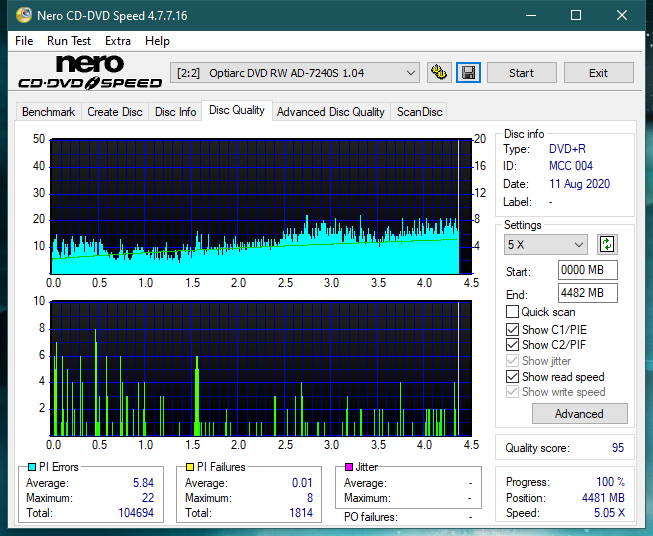The height and width of the screenshot is (536, 653).
Task: Minimize the Nero CD-DVD Speed window
Action: 531,15
